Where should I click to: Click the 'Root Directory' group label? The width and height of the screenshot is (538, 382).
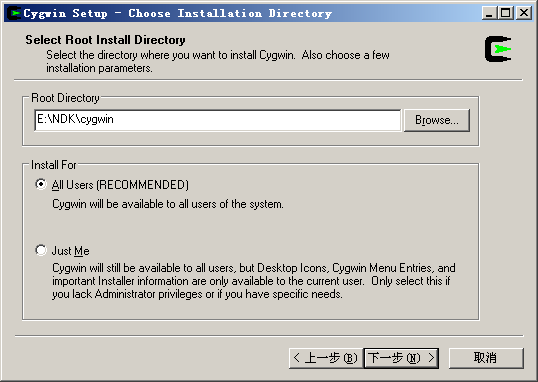click(x=65, y=98)
